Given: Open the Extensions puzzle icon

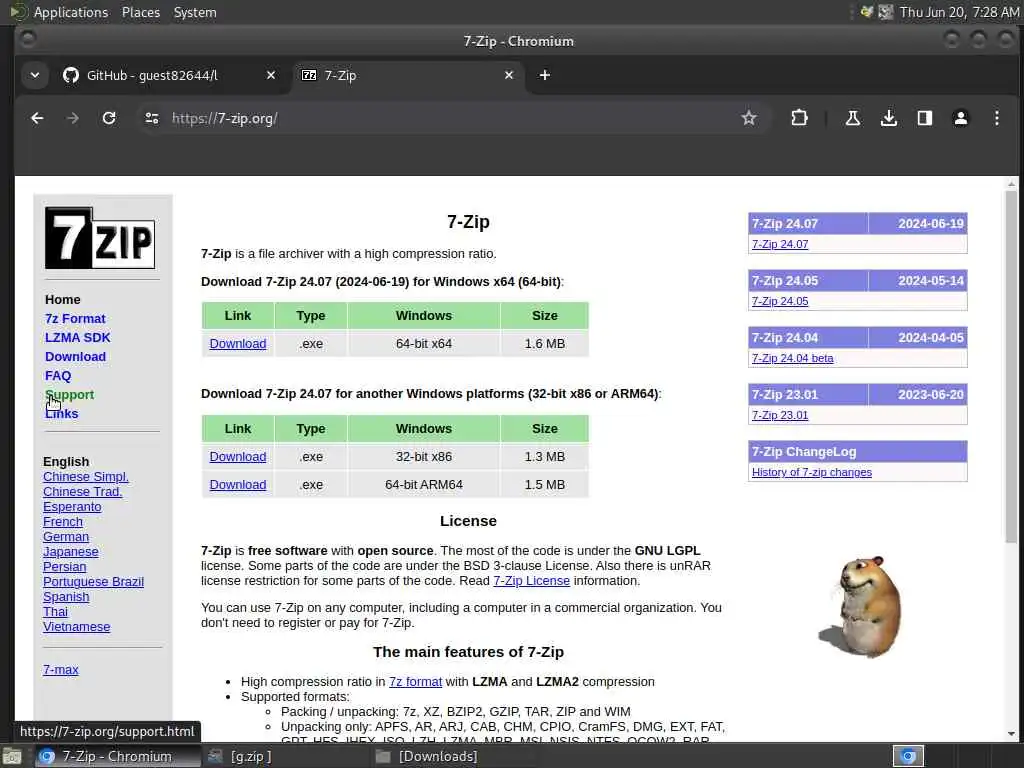Looking at the screenshot, I should (x=799, y=118).
